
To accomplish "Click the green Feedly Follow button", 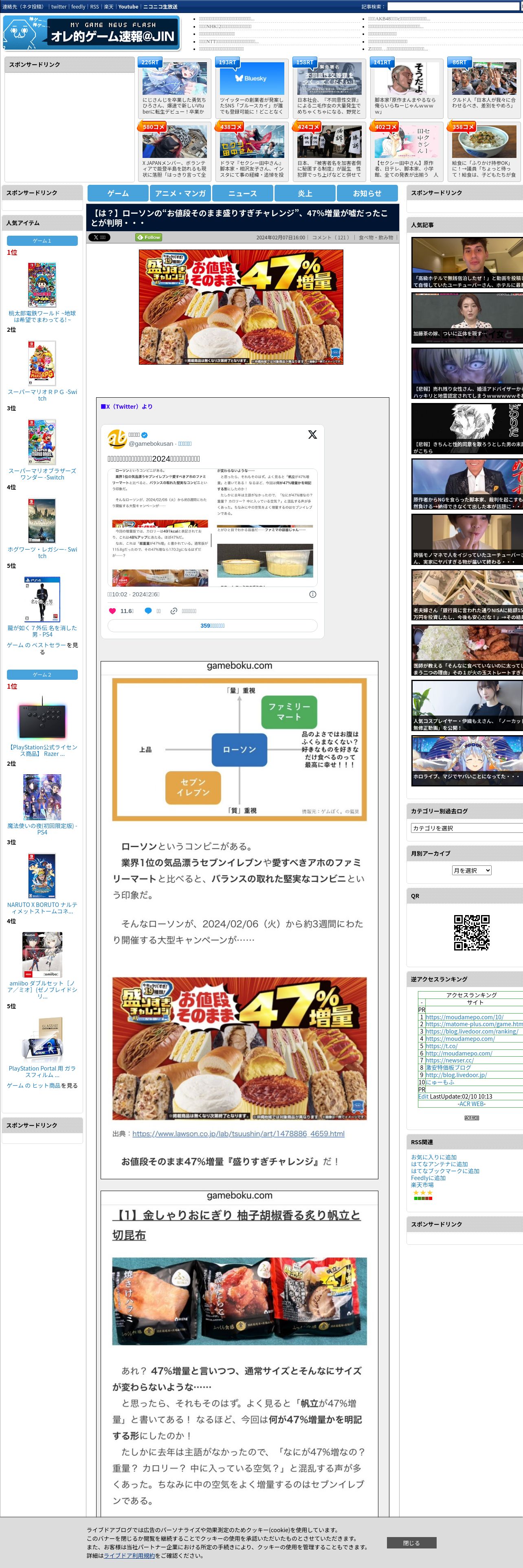I will [x=149, y=237].
